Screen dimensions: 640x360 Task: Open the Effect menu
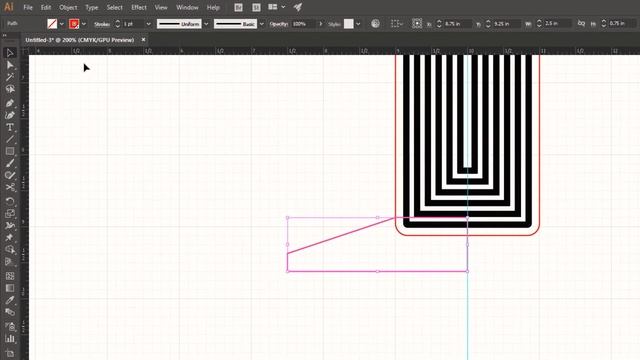(x=139, y=7)
